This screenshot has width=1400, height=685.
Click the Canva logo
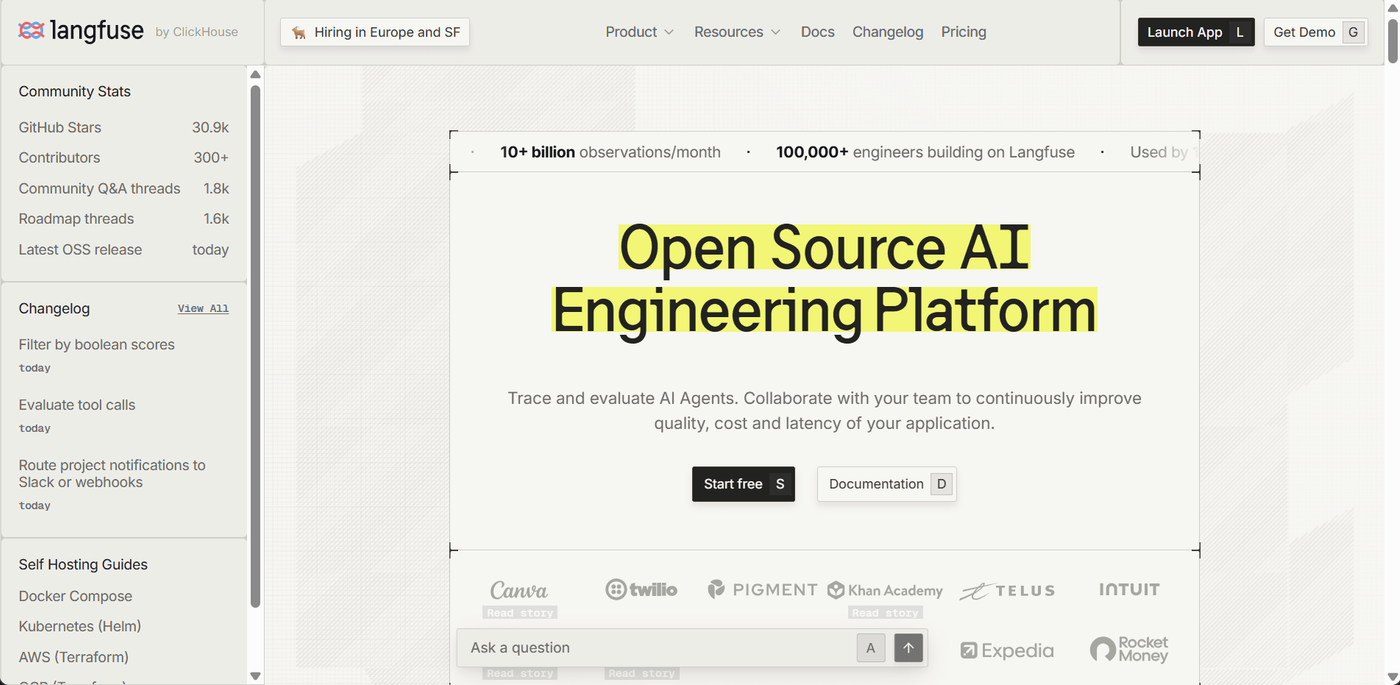pos(519,590)
